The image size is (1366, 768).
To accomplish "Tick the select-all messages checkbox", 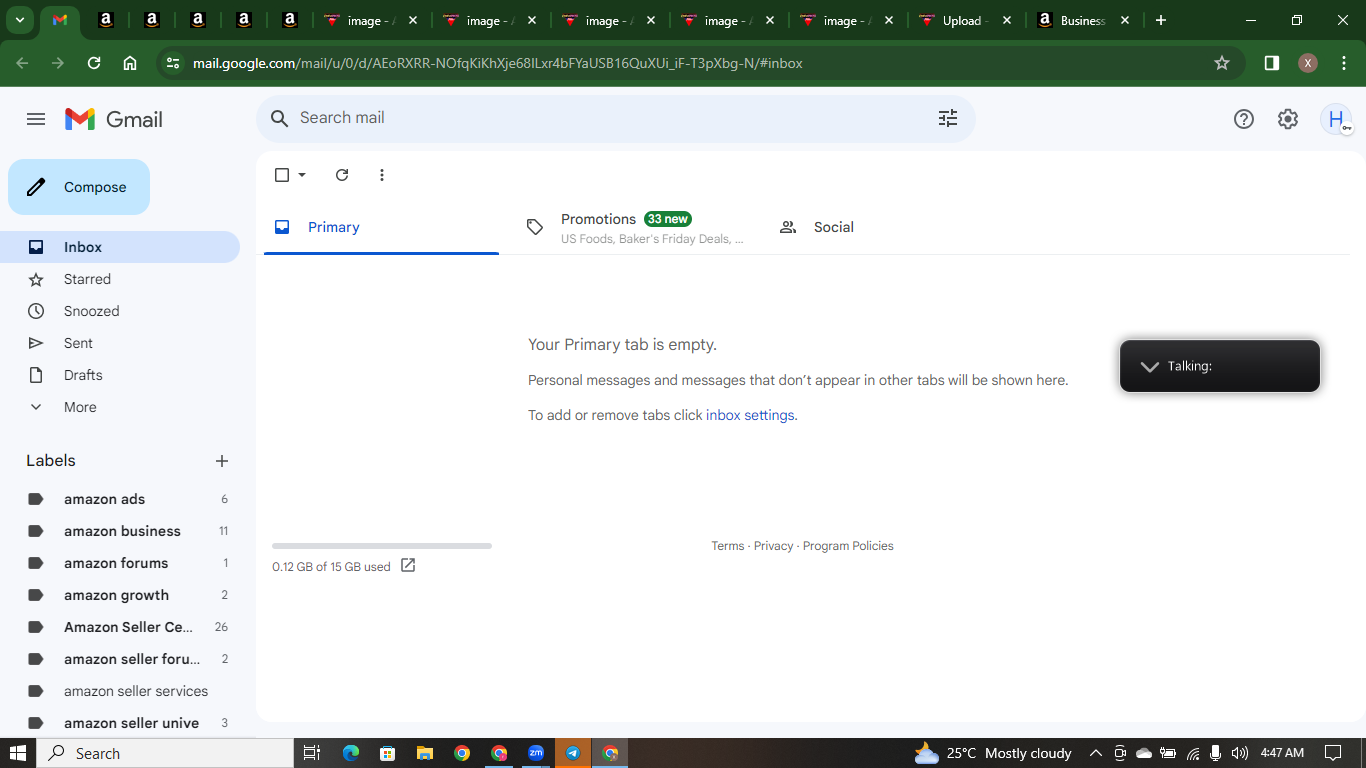I will coord(282,175).
